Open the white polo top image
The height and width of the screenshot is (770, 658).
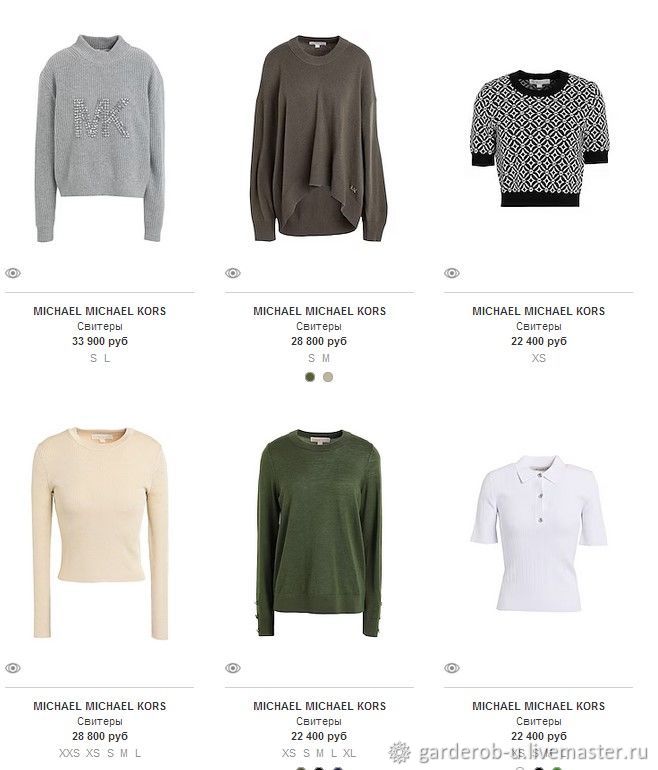(539, 533)
